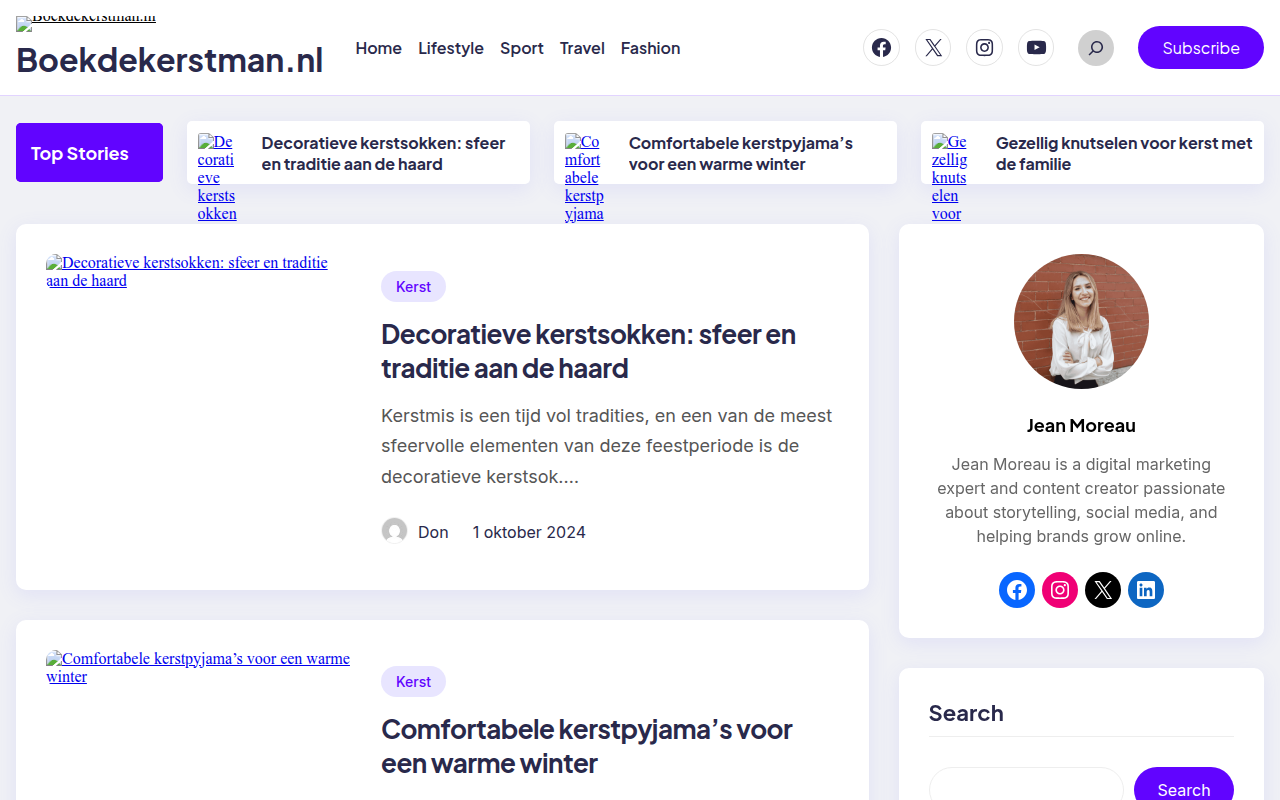
Task: Open the Travel menu item
Action: [x=582, y=48]
